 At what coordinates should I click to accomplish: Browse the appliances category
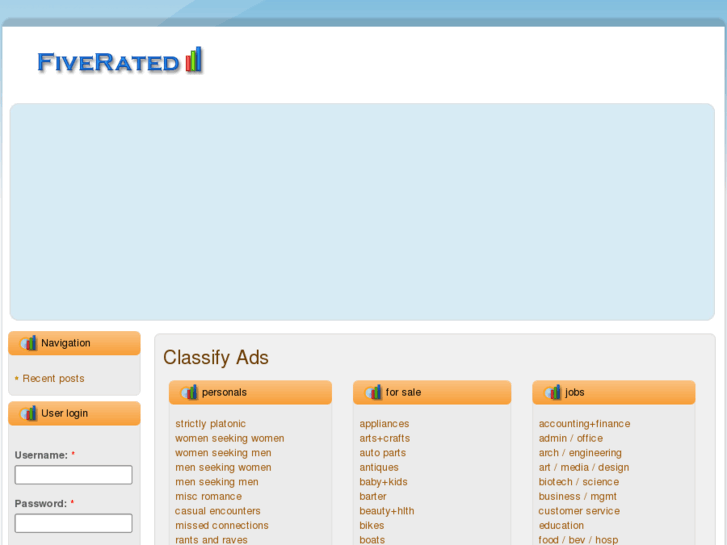[384, 423]
